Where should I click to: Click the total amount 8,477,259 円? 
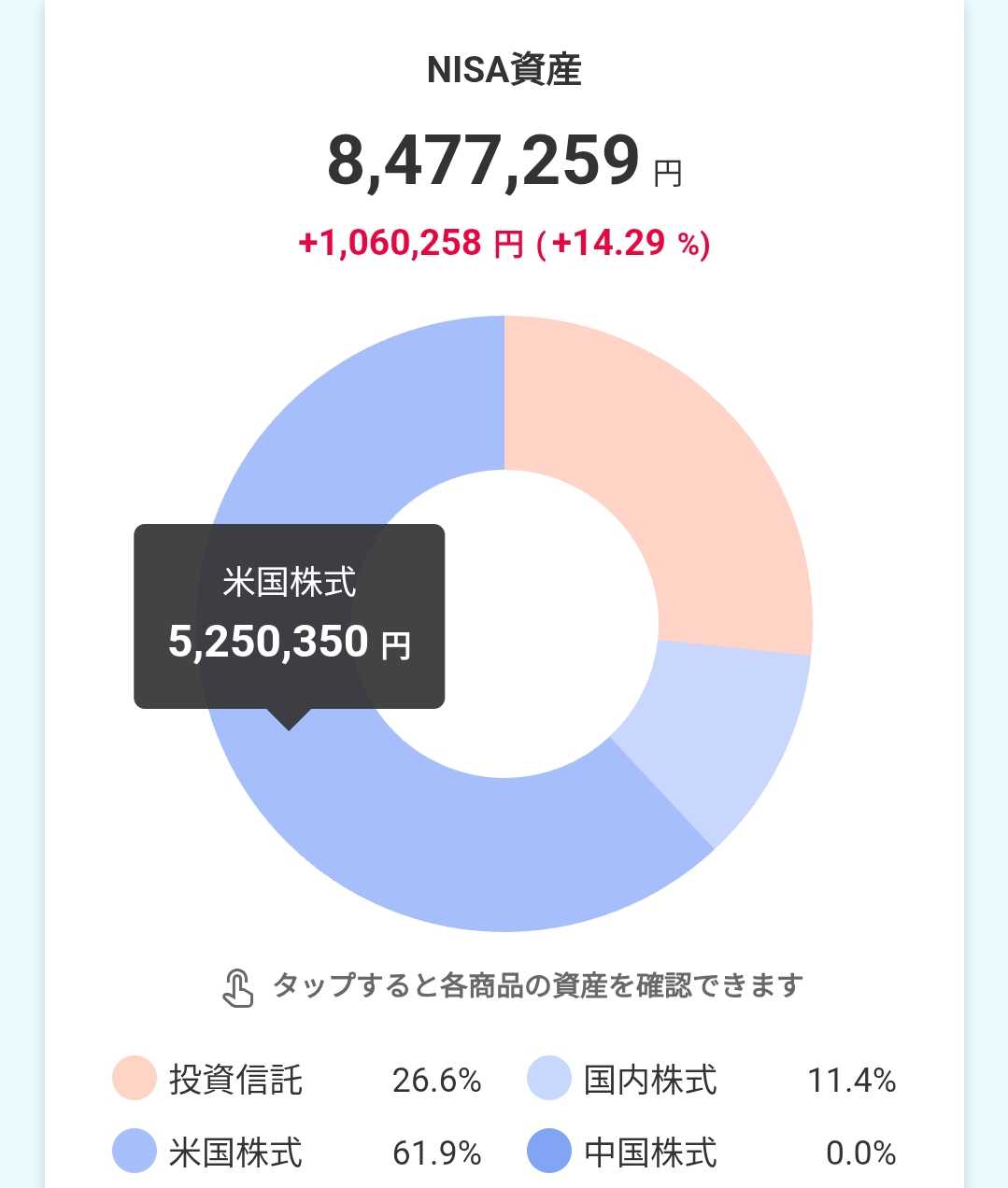point(504,162)
